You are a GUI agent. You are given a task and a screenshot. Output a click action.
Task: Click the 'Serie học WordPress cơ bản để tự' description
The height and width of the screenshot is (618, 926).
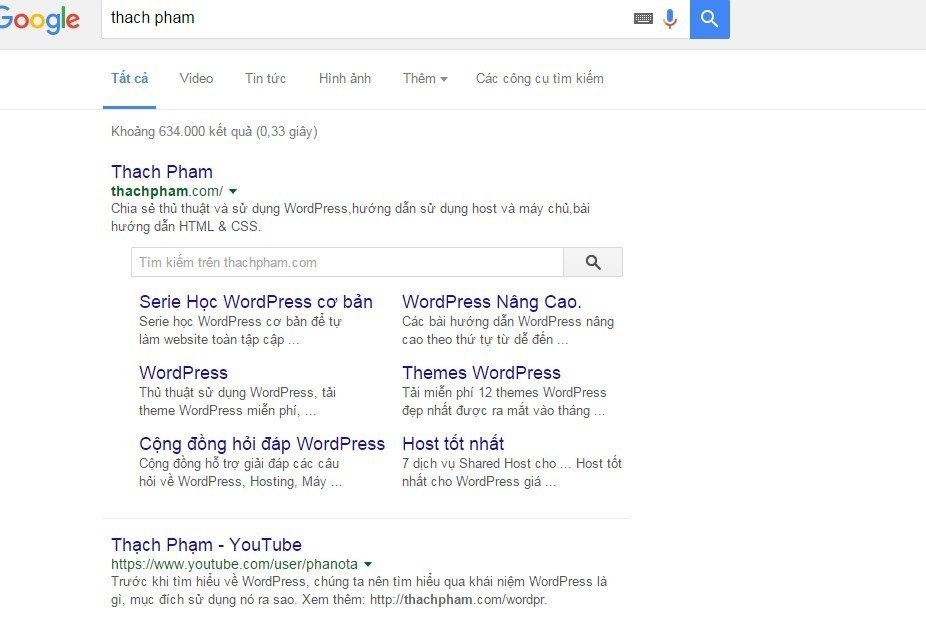(x=240, y=331)
